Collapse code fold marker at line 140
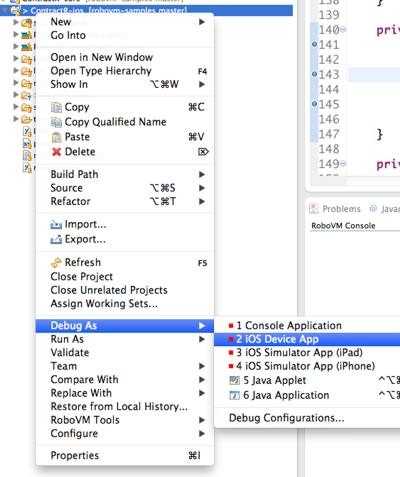The width and height of the screenshot is (400, 477). click(x=343, y=30)
